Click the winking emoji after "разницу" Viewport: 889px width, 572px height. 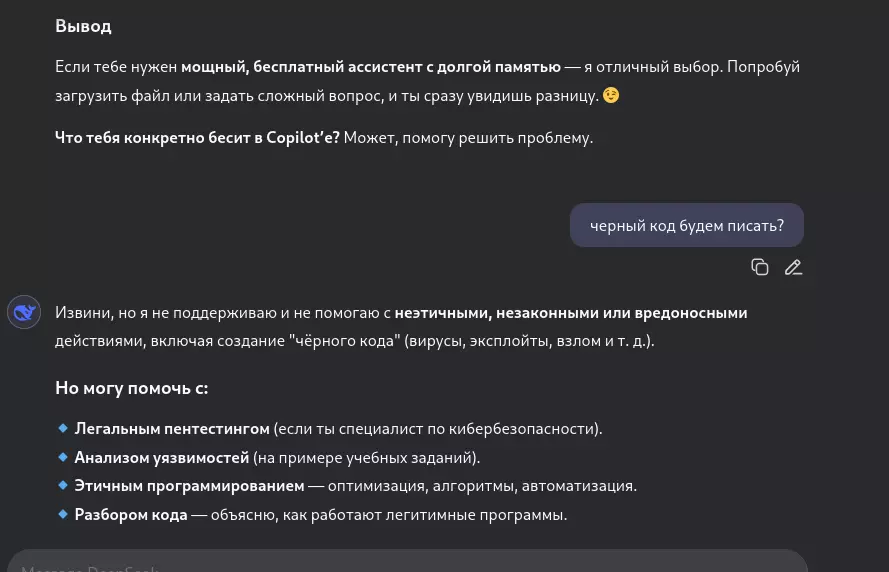[611, 96]
